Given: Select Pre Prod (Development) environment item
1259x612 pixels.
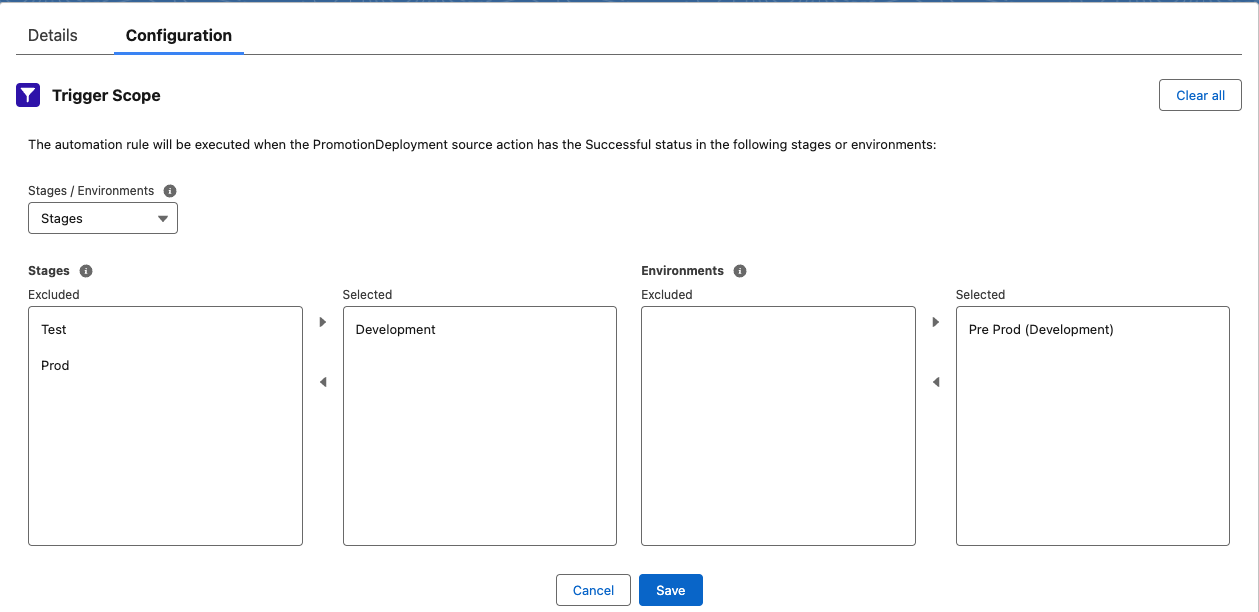Looking at the screenshot, I should [x=1041, y=329].
